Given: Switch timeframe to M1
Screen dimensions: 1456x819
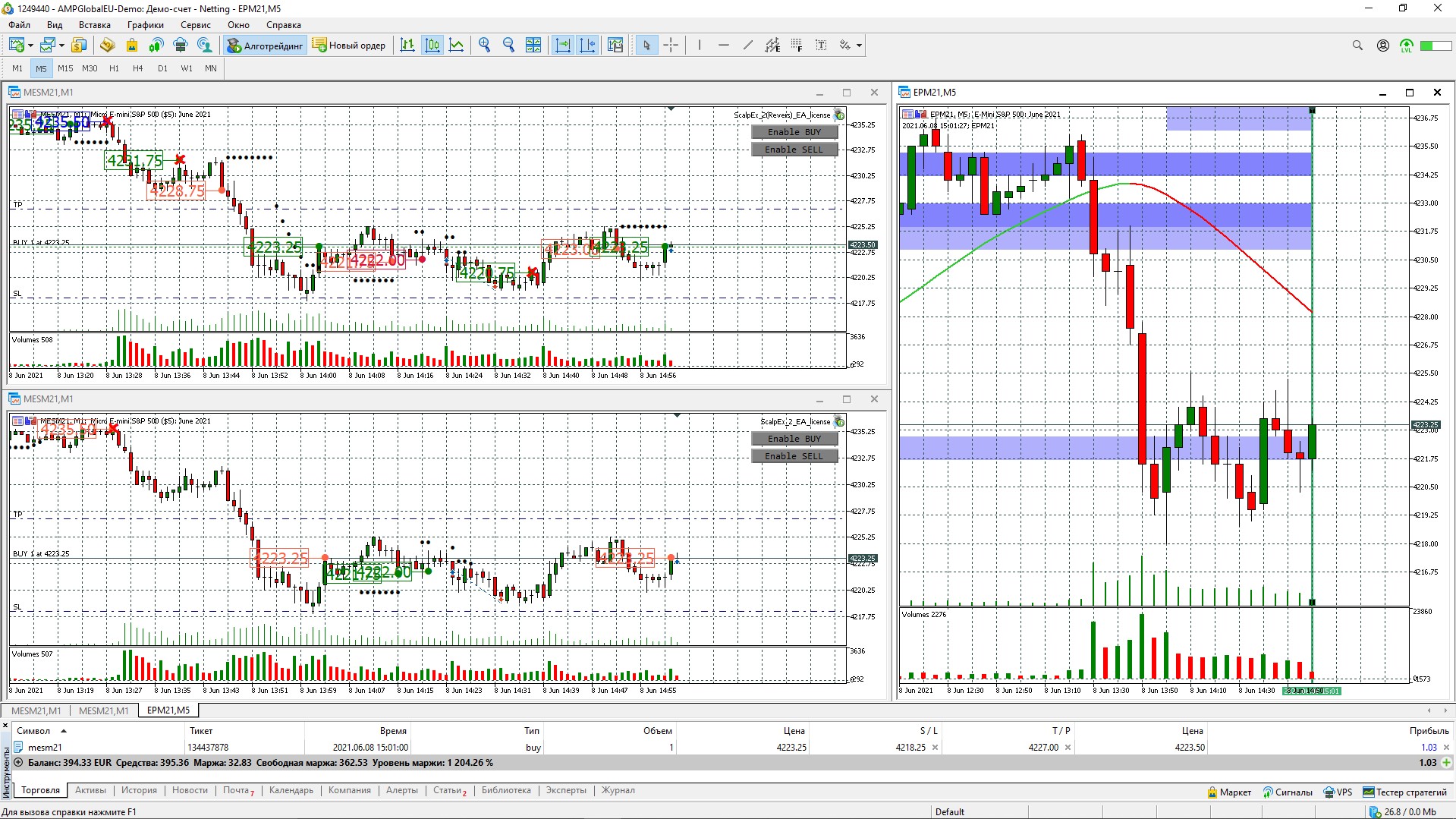Looking at the screenshot, I should 17,68.
